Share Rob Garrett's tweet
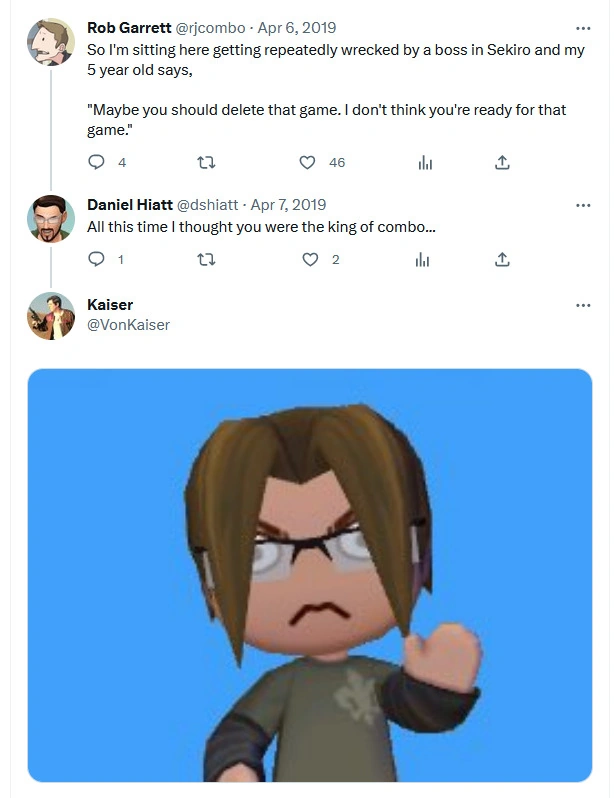This screenshot has width=614, height=798. coord(503,162)
